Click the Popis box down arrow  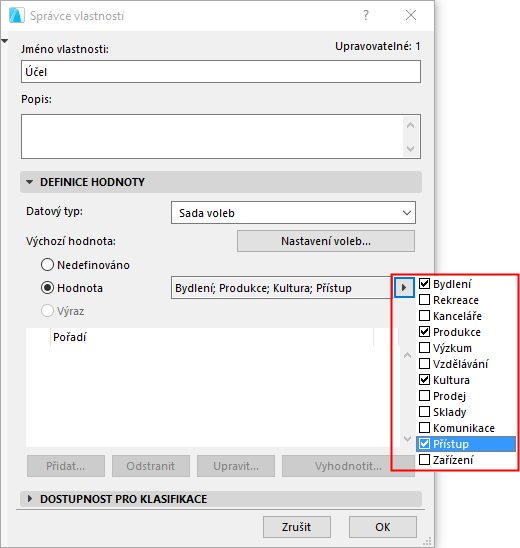tap(411, 149)
